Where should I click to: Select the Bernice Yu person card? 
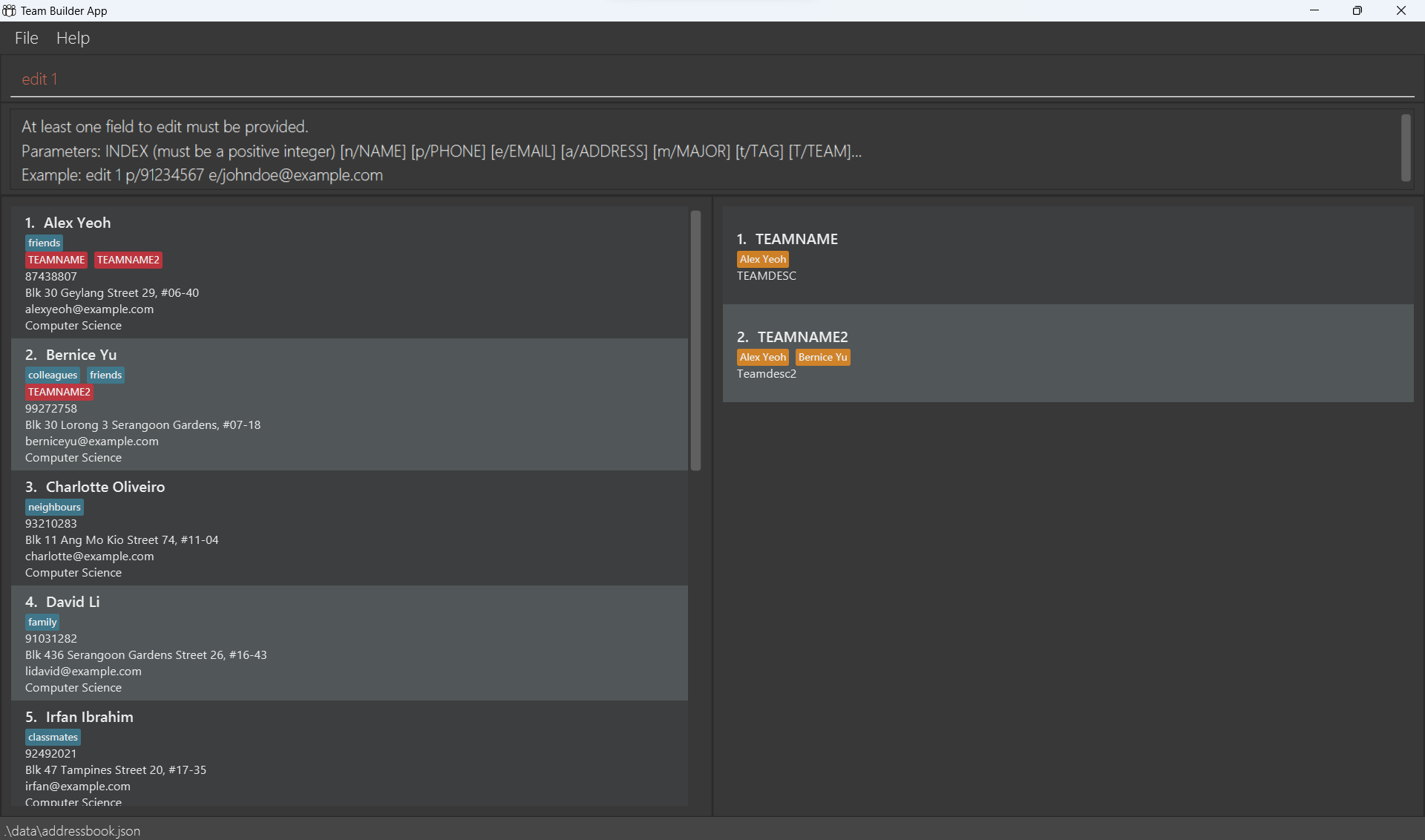349,405
